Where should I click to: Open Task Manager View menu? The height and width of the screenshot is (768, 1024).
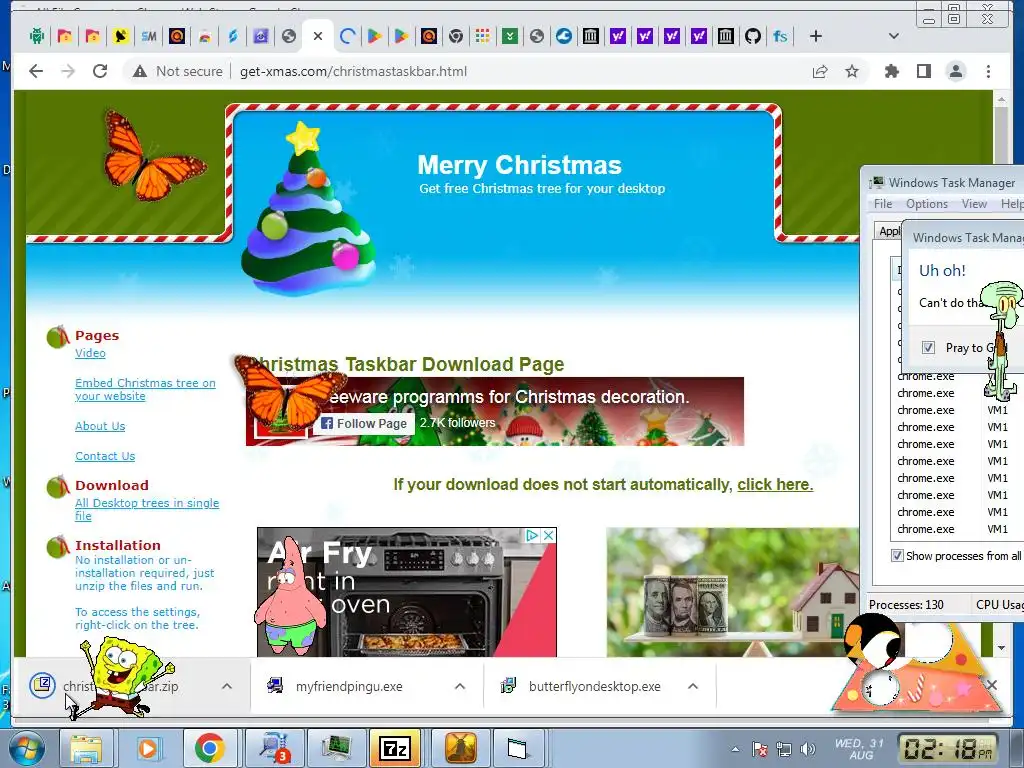974,204
